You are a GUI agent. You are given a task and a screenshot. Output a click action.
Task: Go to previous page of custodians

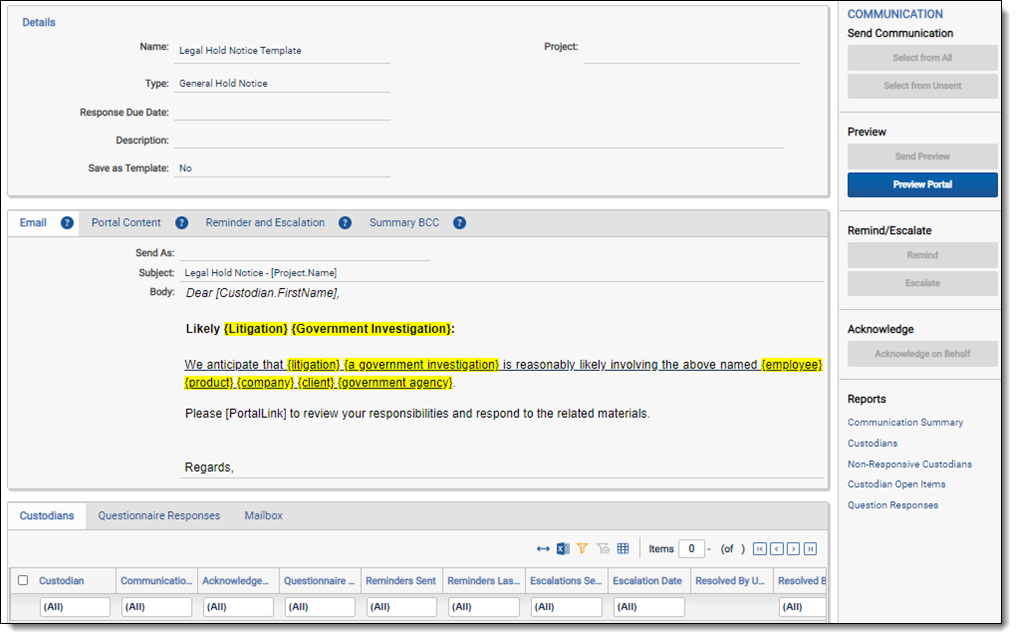tap(777, 549)
